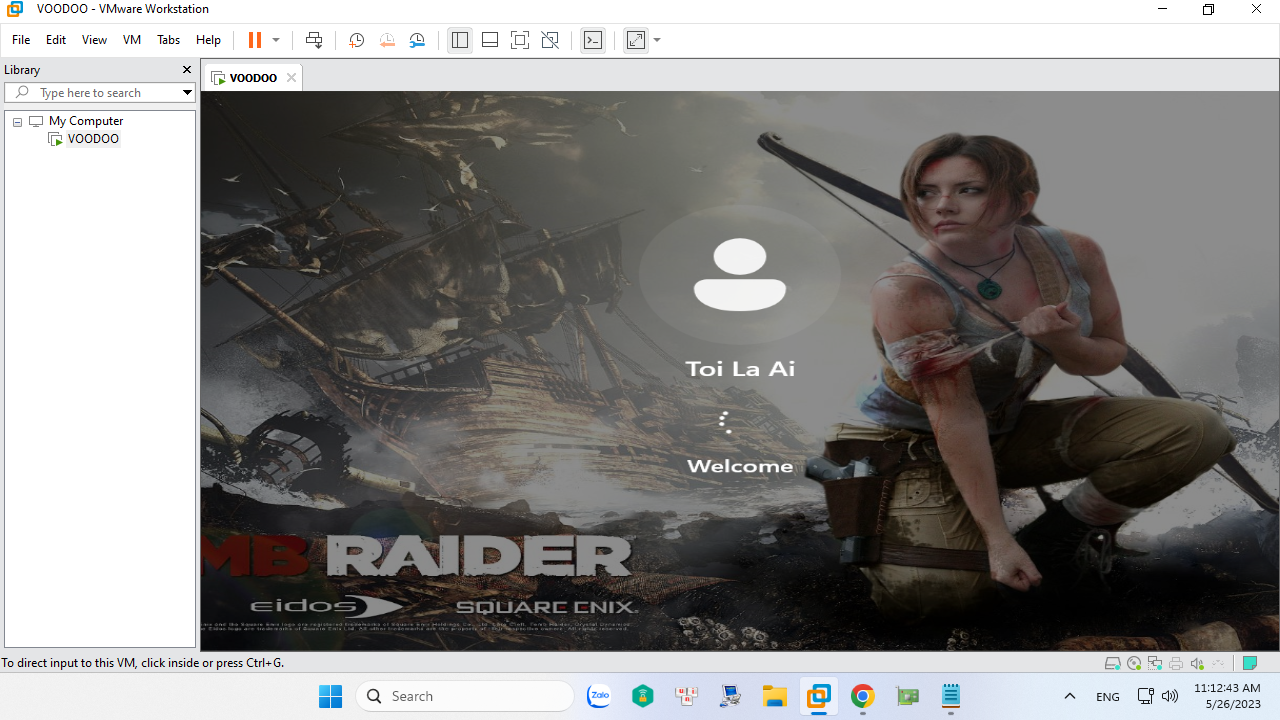Open File Explorer from the taskbar
Image resolution: width=1280 pixels, height=720 pixels.
[x=774, y=696]
